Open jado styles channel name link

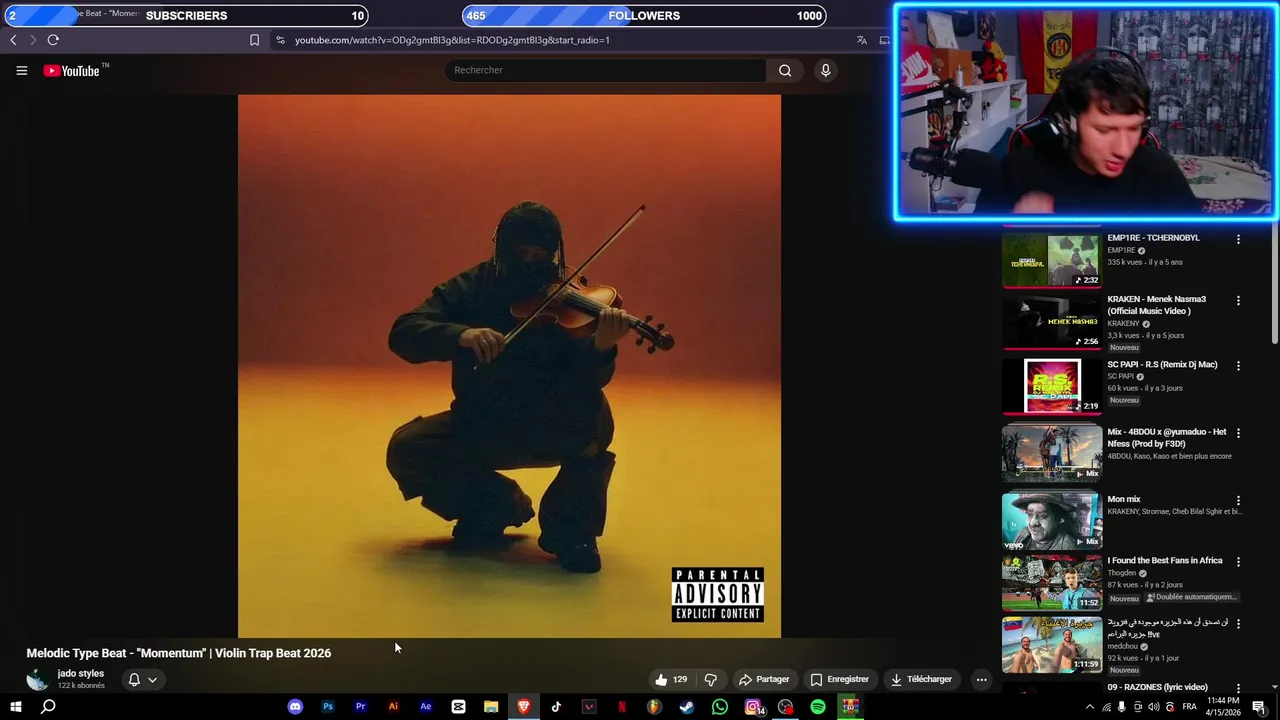[x=81, y=673]
